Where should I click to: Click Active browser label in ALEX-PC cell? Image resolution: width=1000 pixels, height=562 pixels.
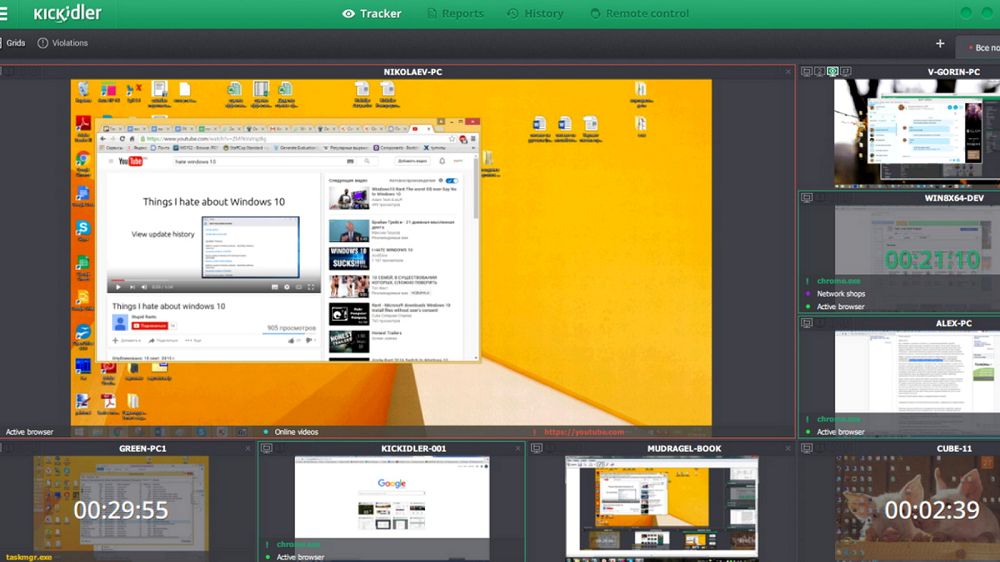841,432
